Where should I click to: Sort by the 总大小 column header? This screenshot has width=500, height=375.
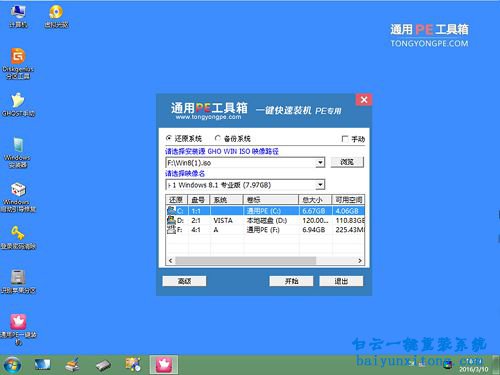click(315, 200)
